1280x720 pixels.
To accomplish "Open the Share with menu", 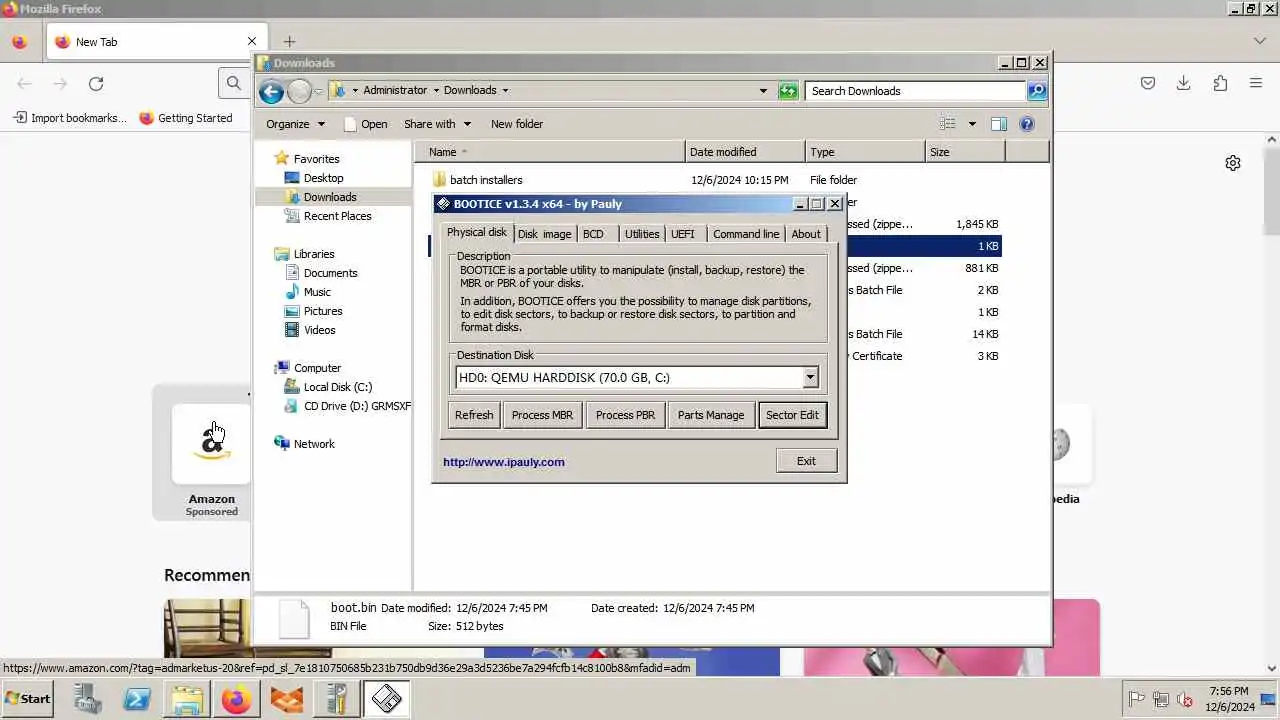I will (x=437, y=124).
